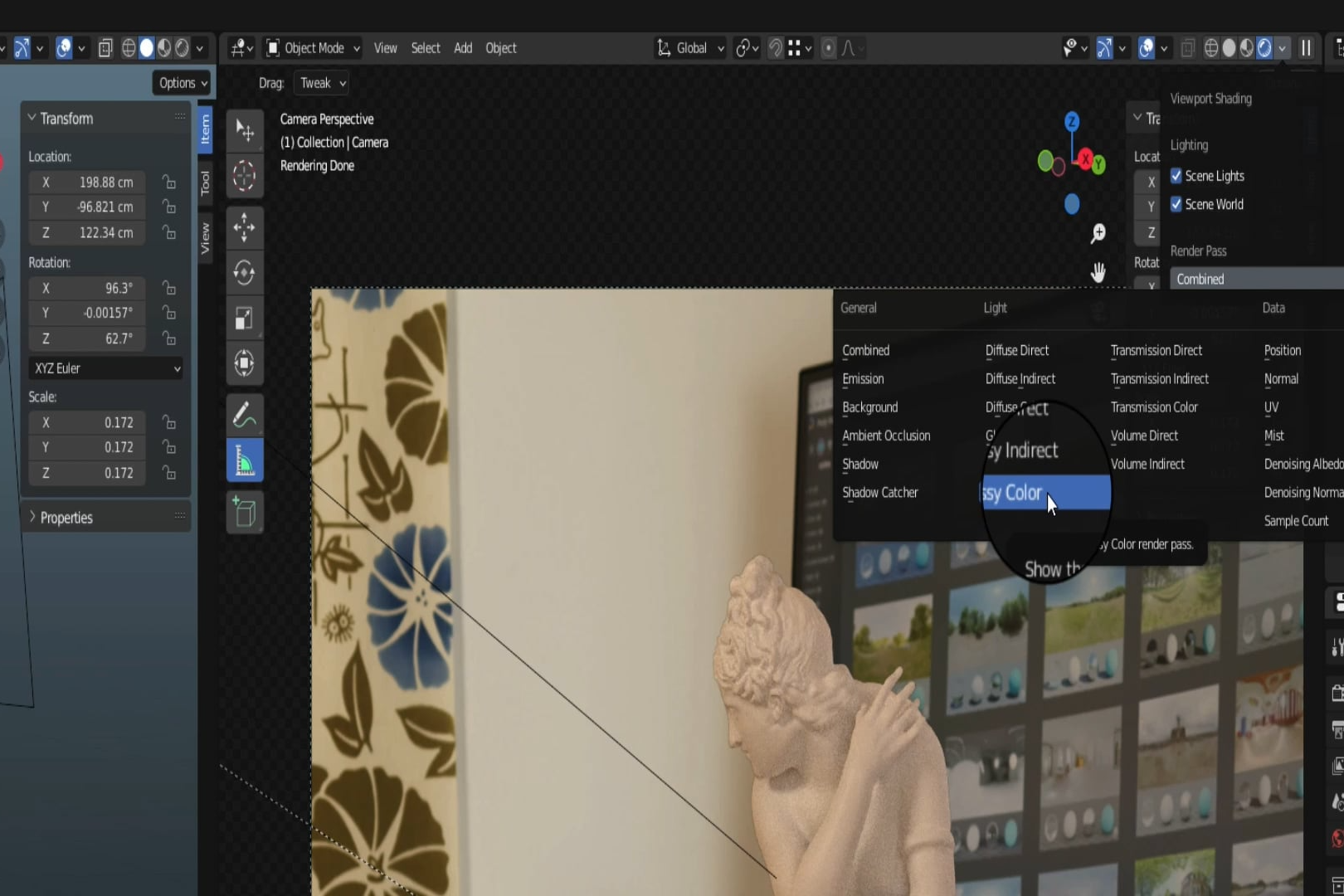Select the Rotate tool

(244, 273)
